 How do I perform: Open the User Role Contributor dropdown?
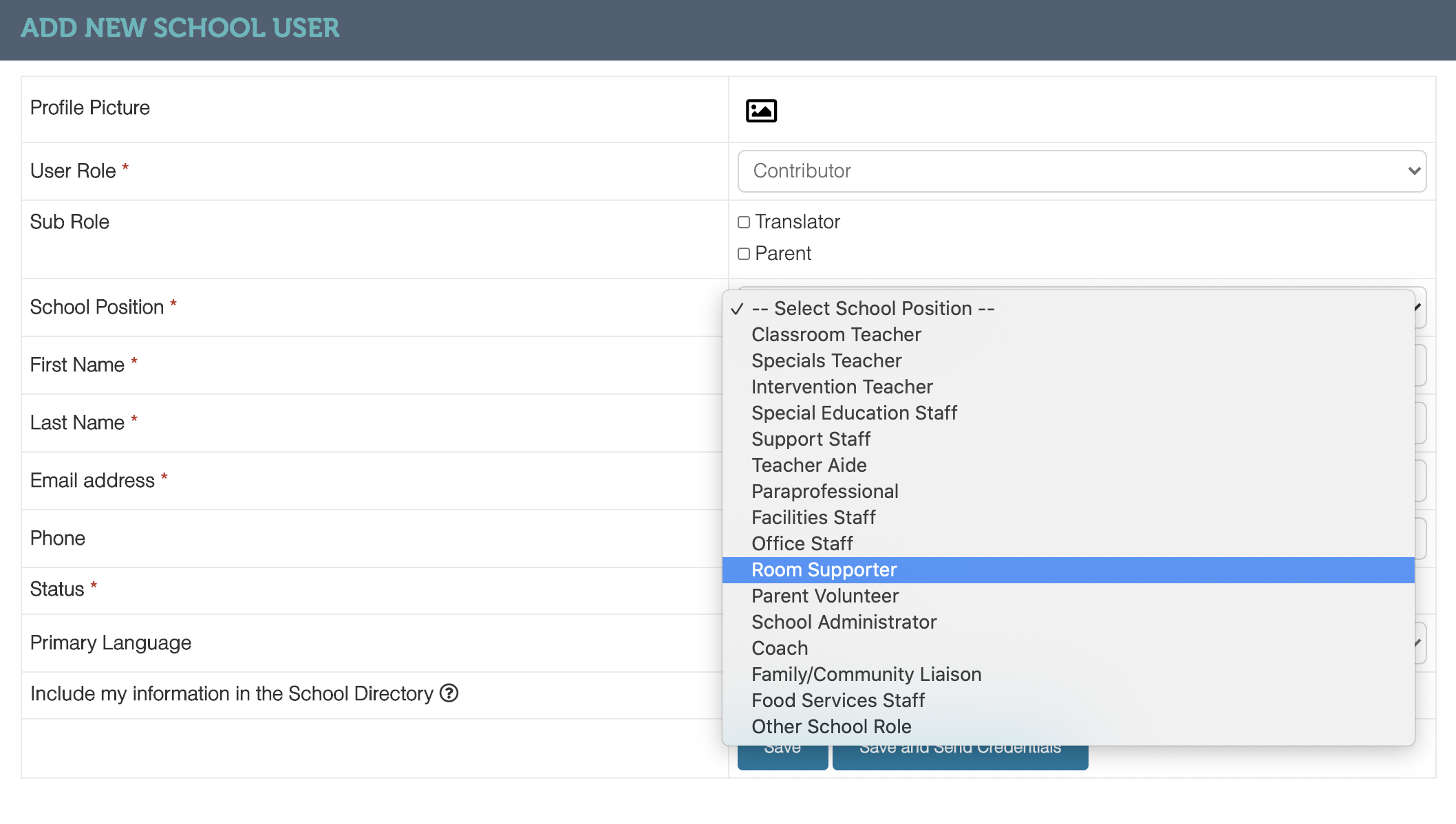(1081, 171)
